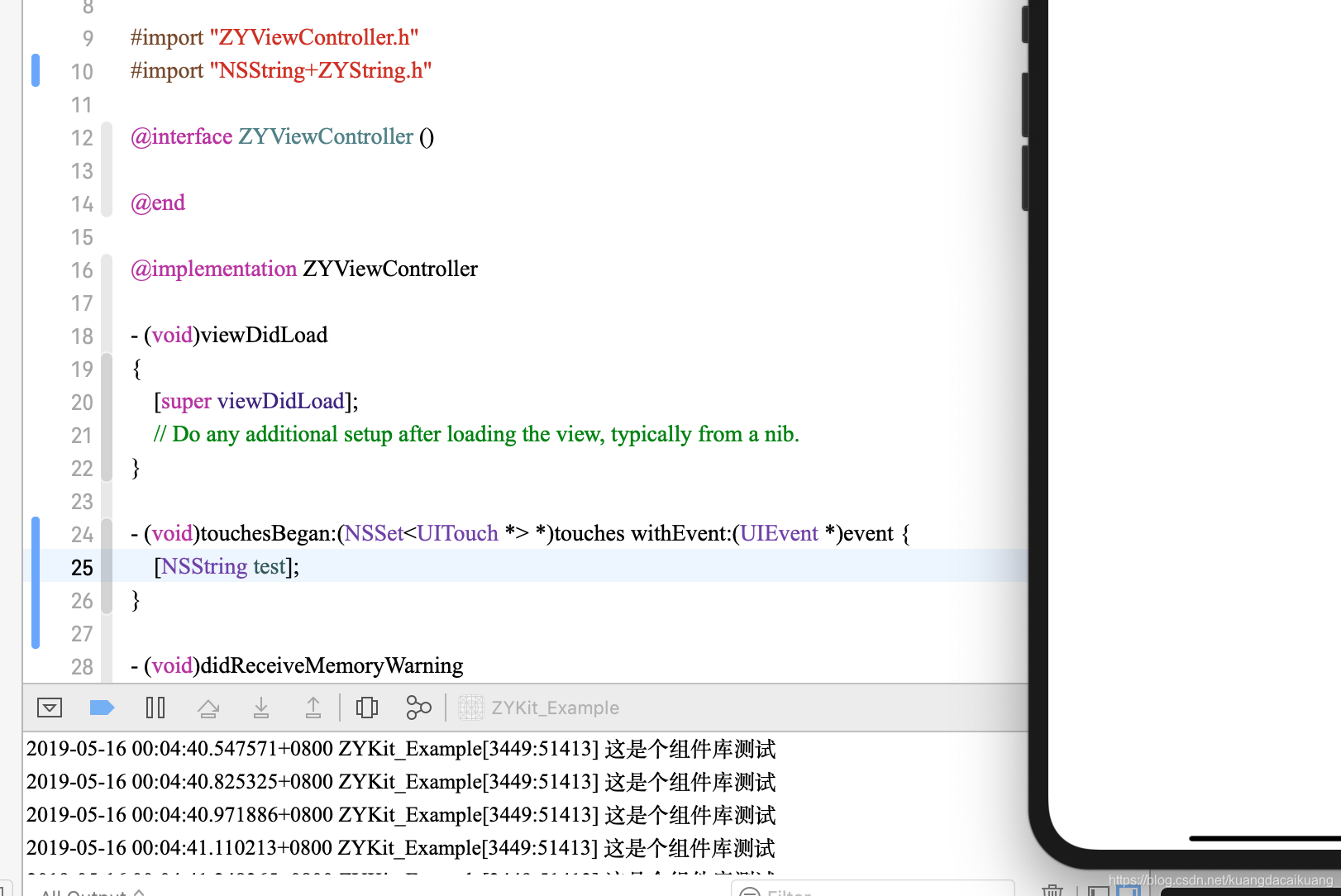Screen dimensions: 1341x896
Task: Click line number 25 in the gutter
Action: [x=82, y=568]
